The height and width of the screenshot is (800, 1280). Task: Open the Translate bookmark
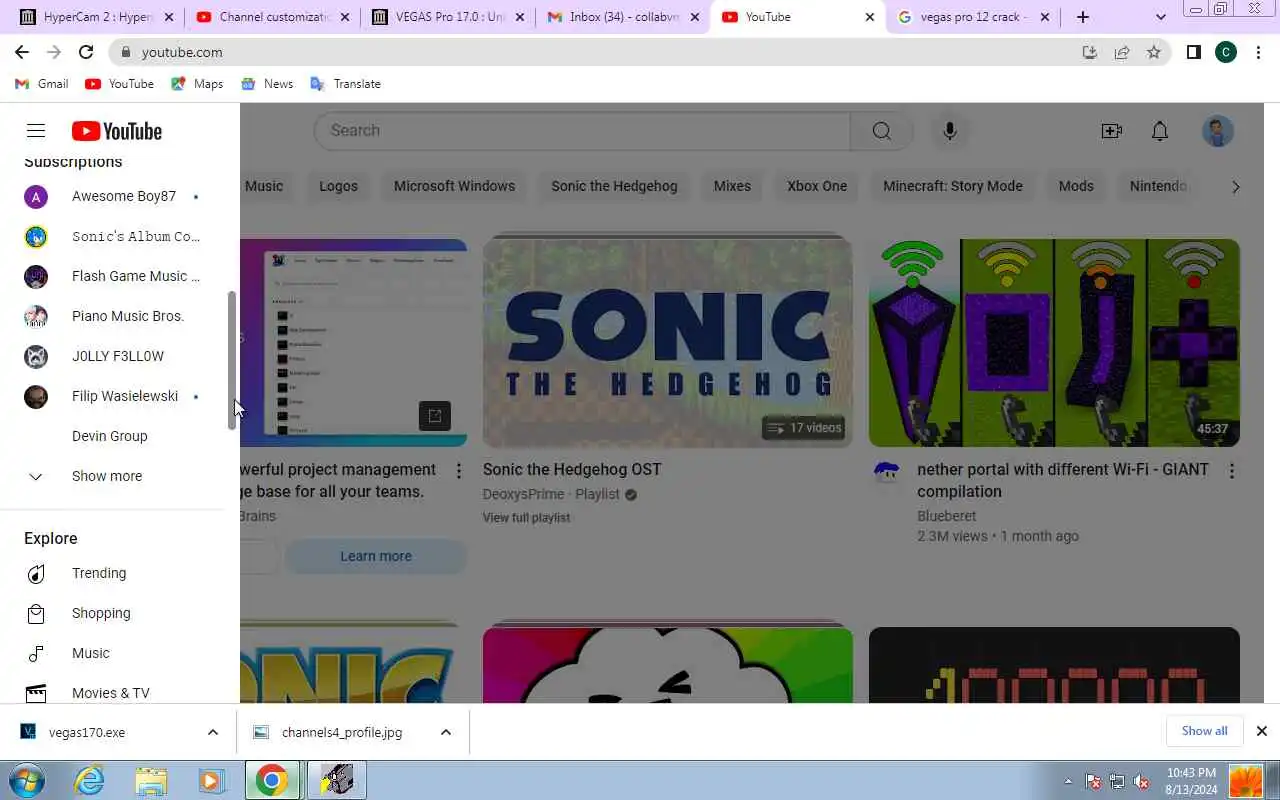coord(346,84)
